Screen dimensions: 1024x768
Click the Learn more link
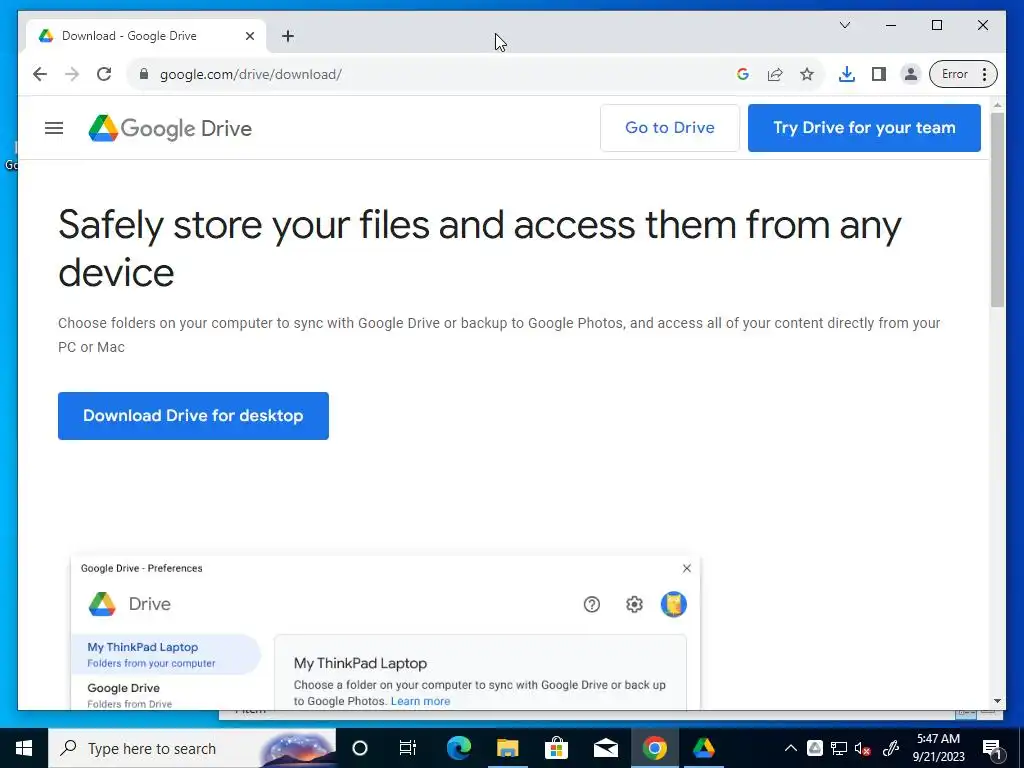click(x=421, y=701)
